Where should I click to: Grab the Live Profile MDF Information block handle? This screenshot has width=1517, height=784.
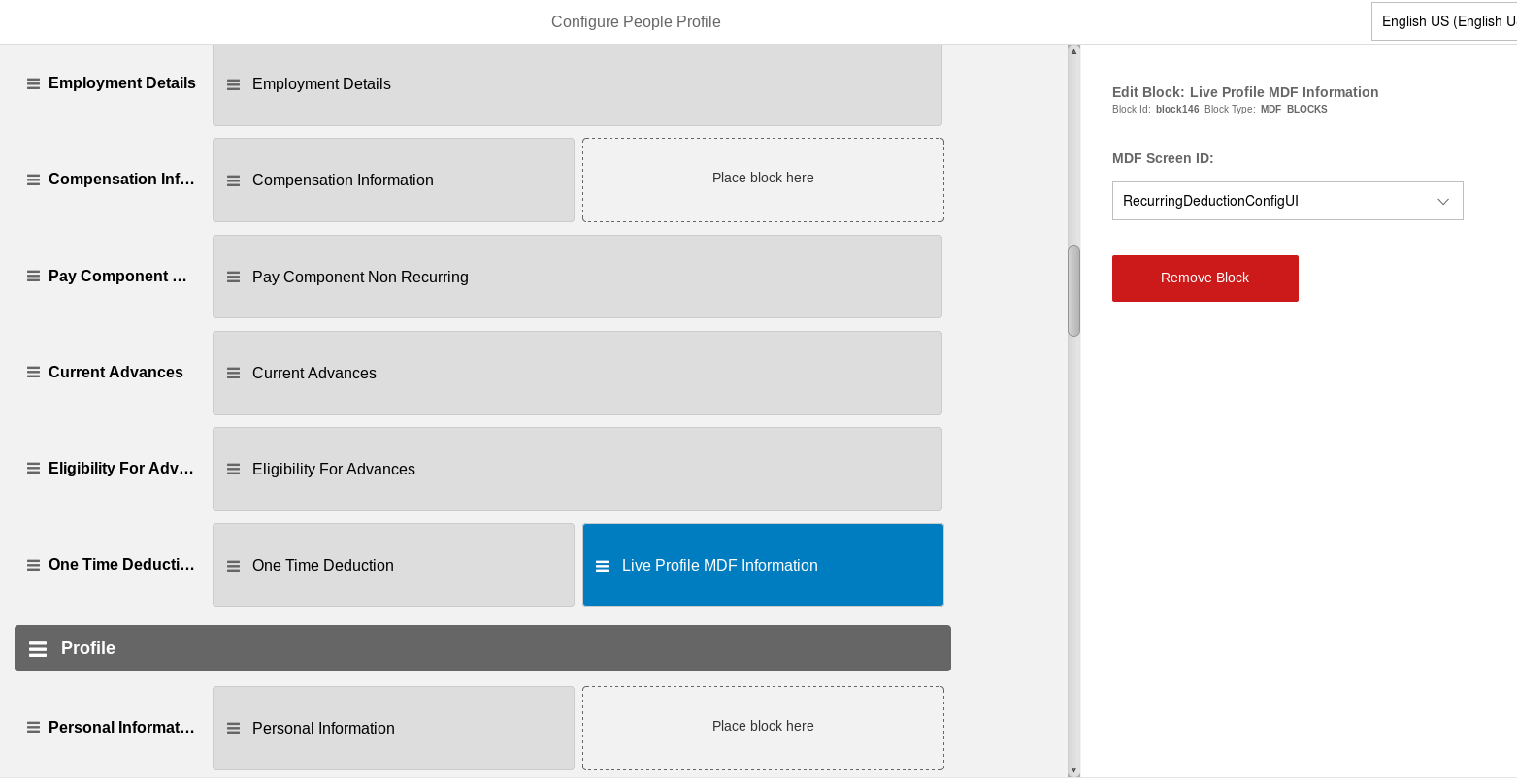coord(602,566)
